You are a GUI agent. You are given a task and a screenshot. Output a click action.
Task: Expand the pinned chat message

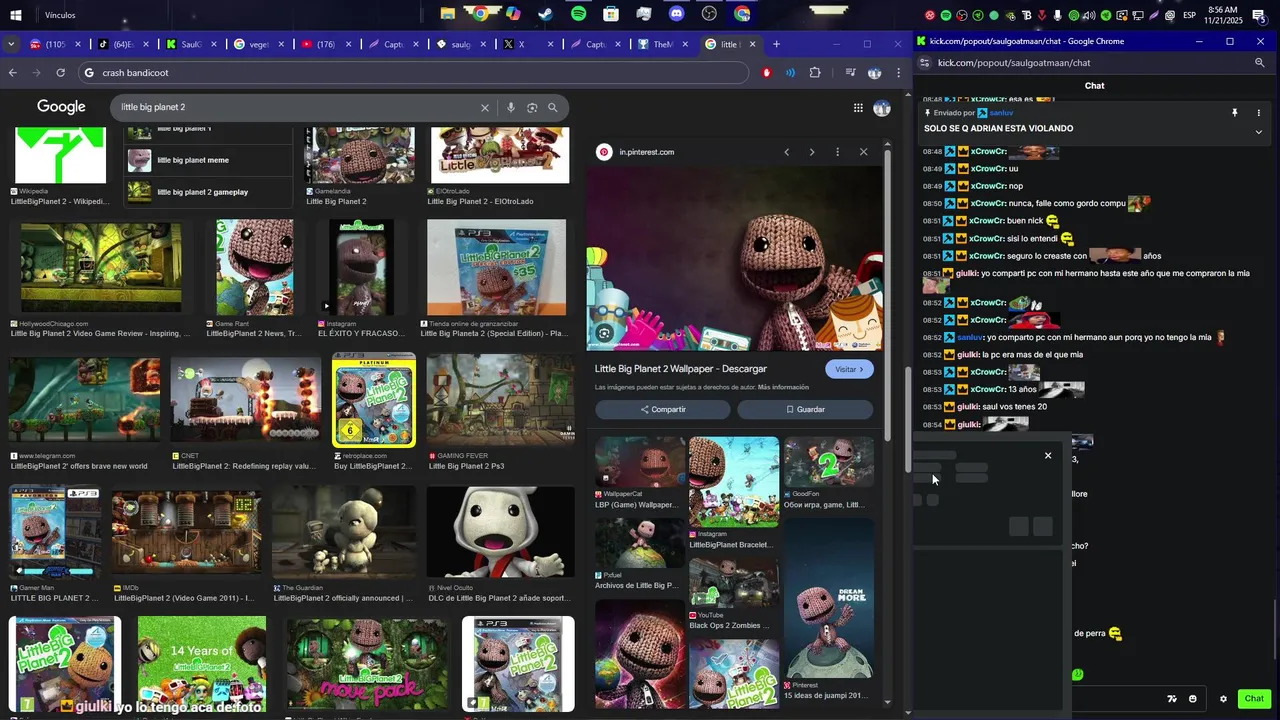click(x=1259, y=132)
